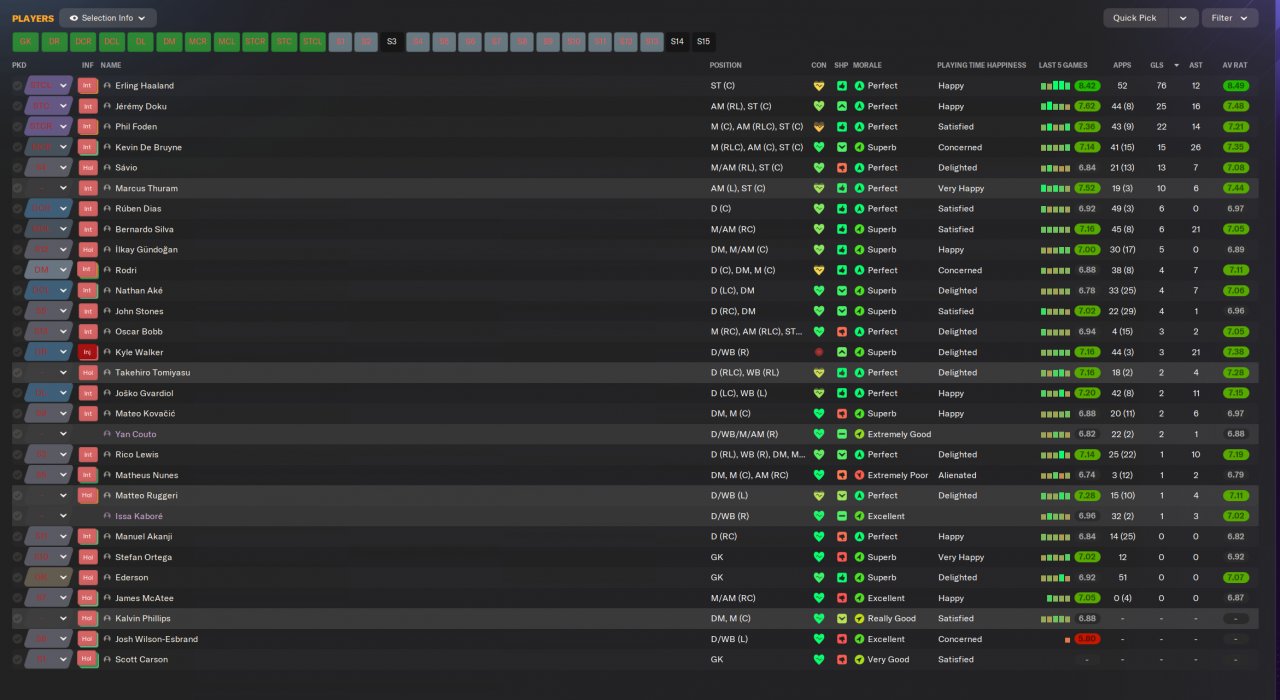Screen dimensions: 1280x700
Task: Click Kevin De Bruyne's morale icon
Action: click(859, 147)
